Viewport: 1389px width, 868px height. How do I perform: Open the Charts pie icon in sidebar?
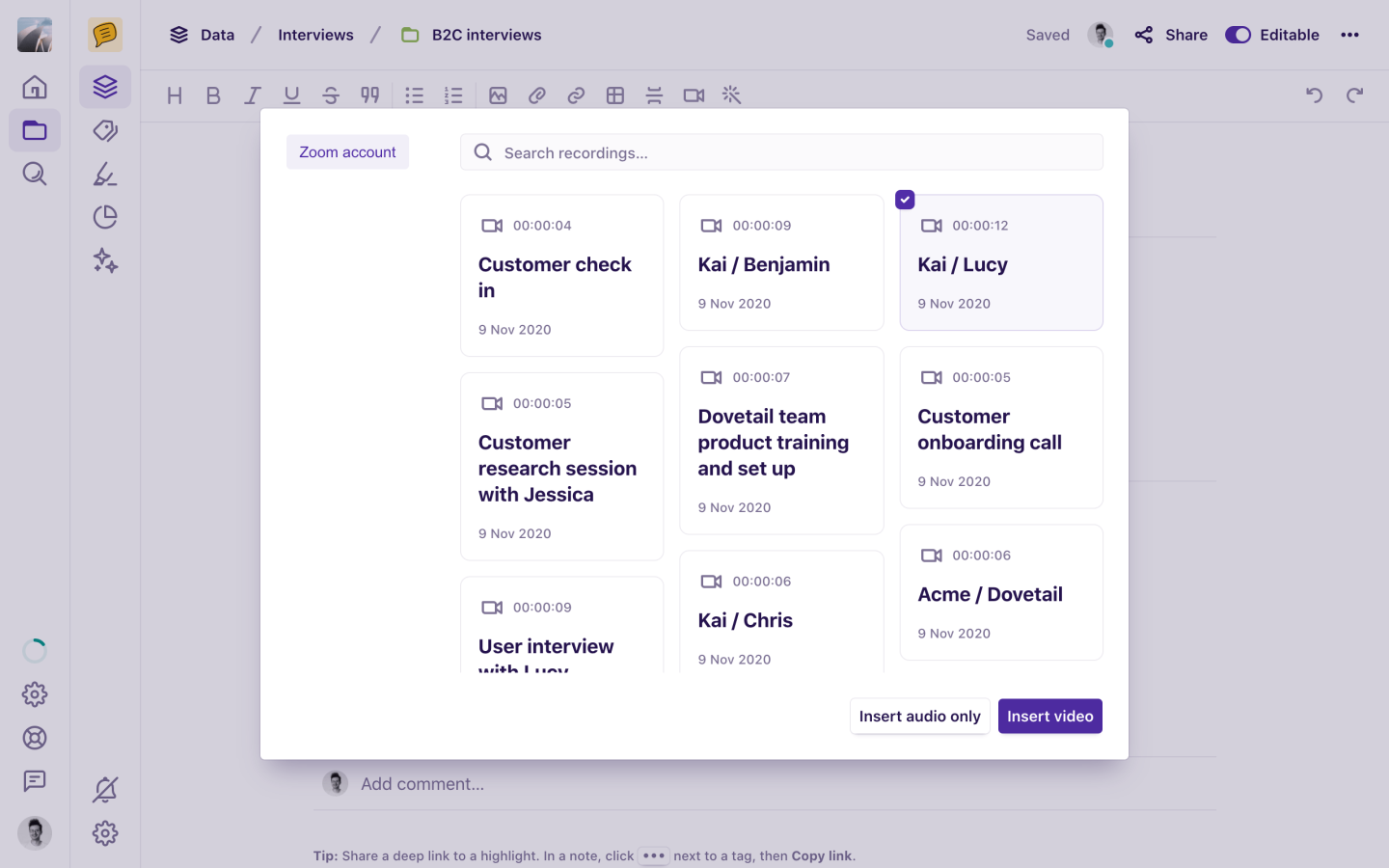(x=105, y=217)
